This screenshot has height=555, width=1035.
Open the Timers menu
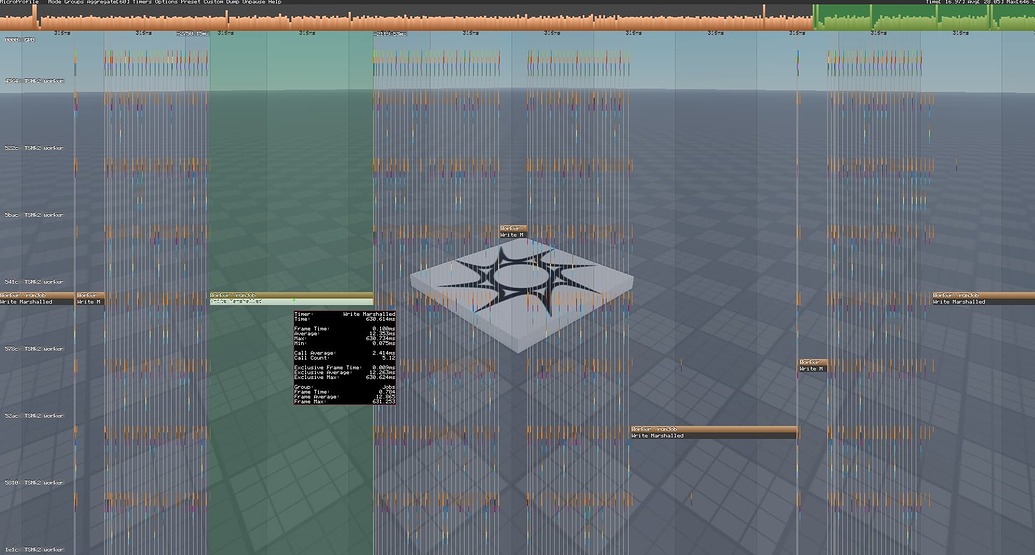[142, 2]
